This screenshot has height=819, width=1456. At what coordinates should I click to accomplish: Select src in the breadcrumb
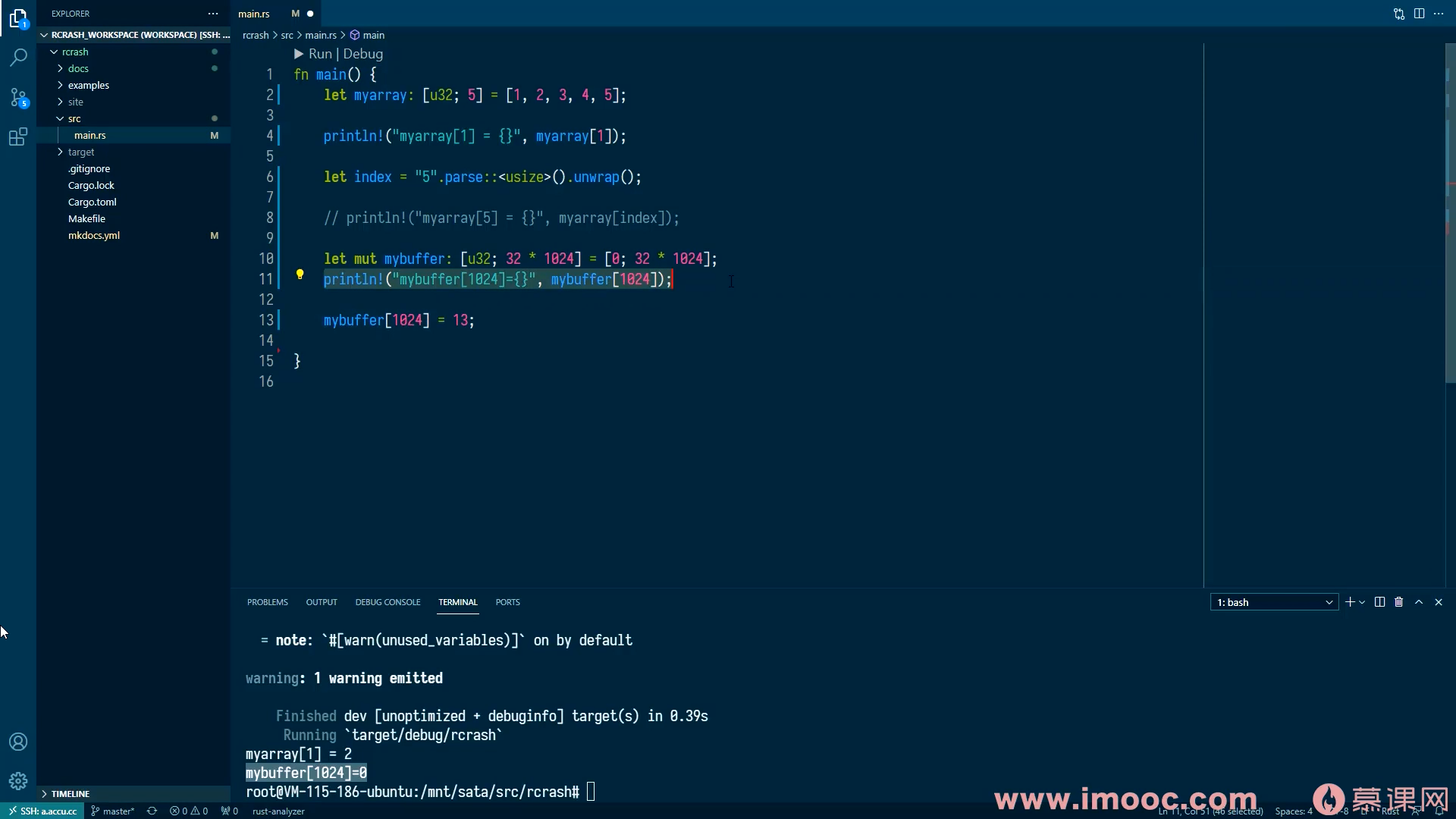click(x=287, y=35)
